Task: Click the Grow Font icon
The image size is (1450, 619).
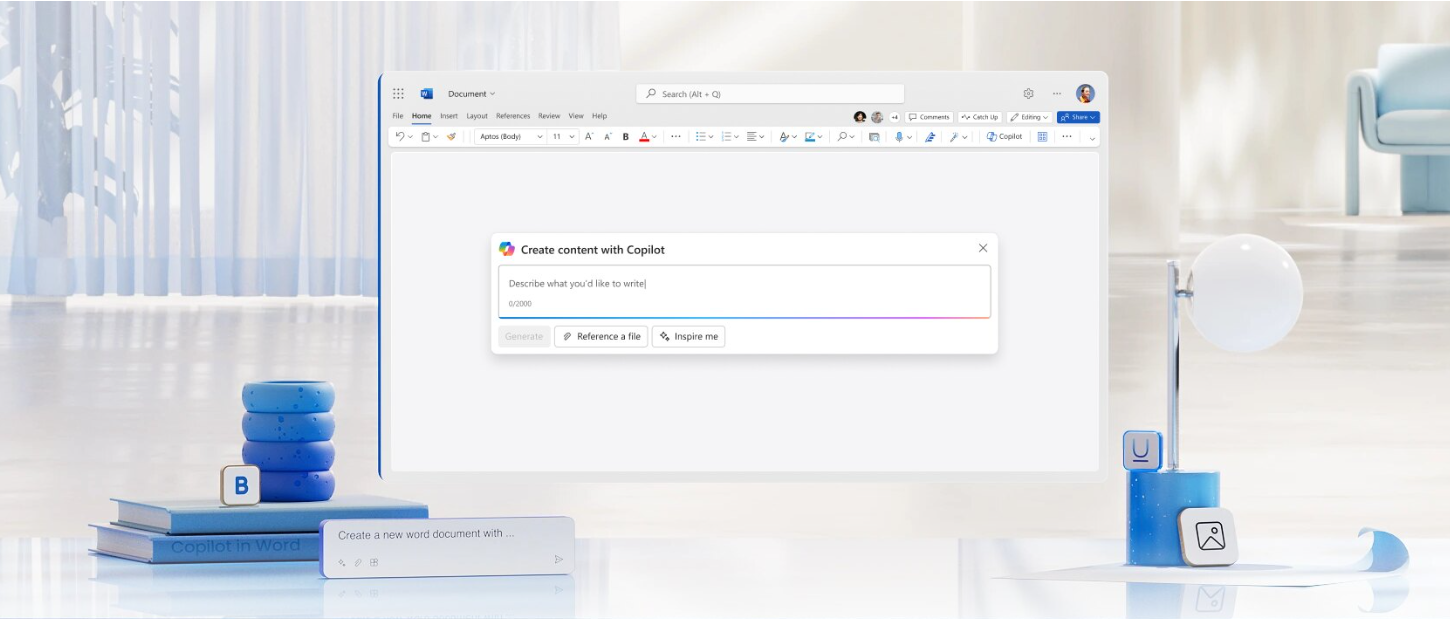Action: tap(589, 137)
